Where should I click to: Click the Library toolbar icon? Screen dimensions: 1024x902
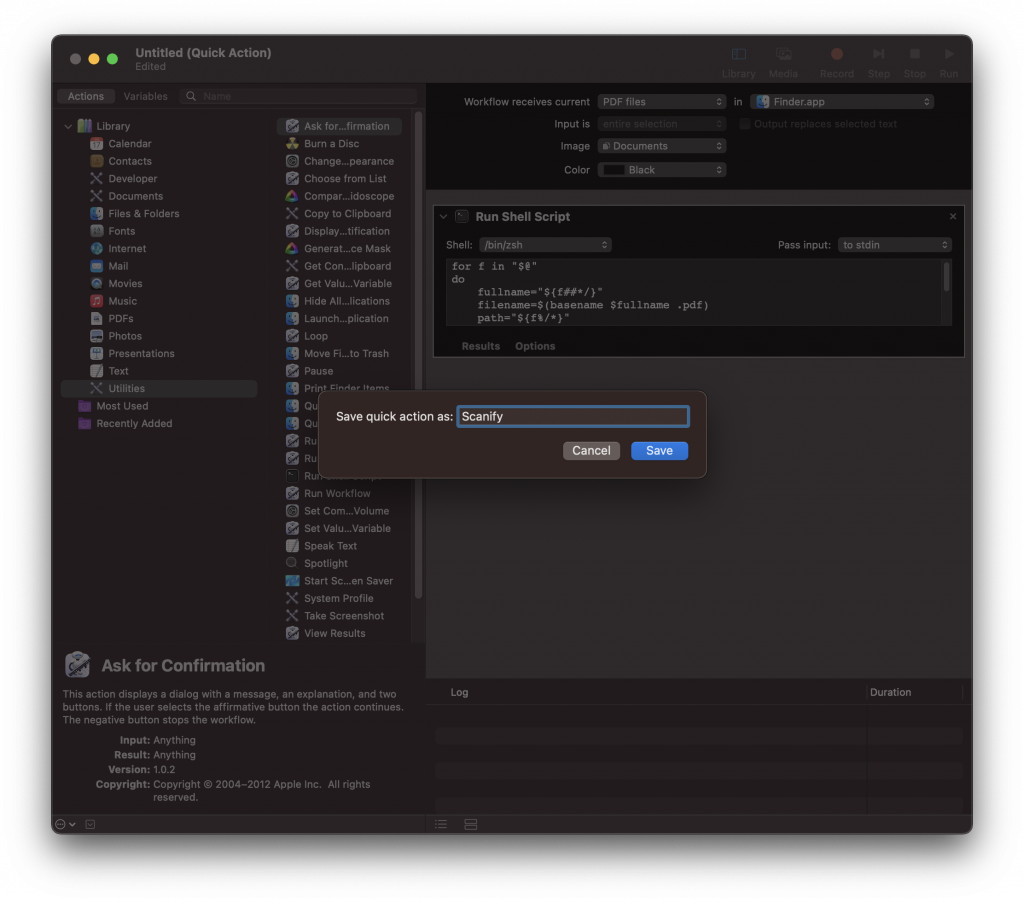click(739, 55)
